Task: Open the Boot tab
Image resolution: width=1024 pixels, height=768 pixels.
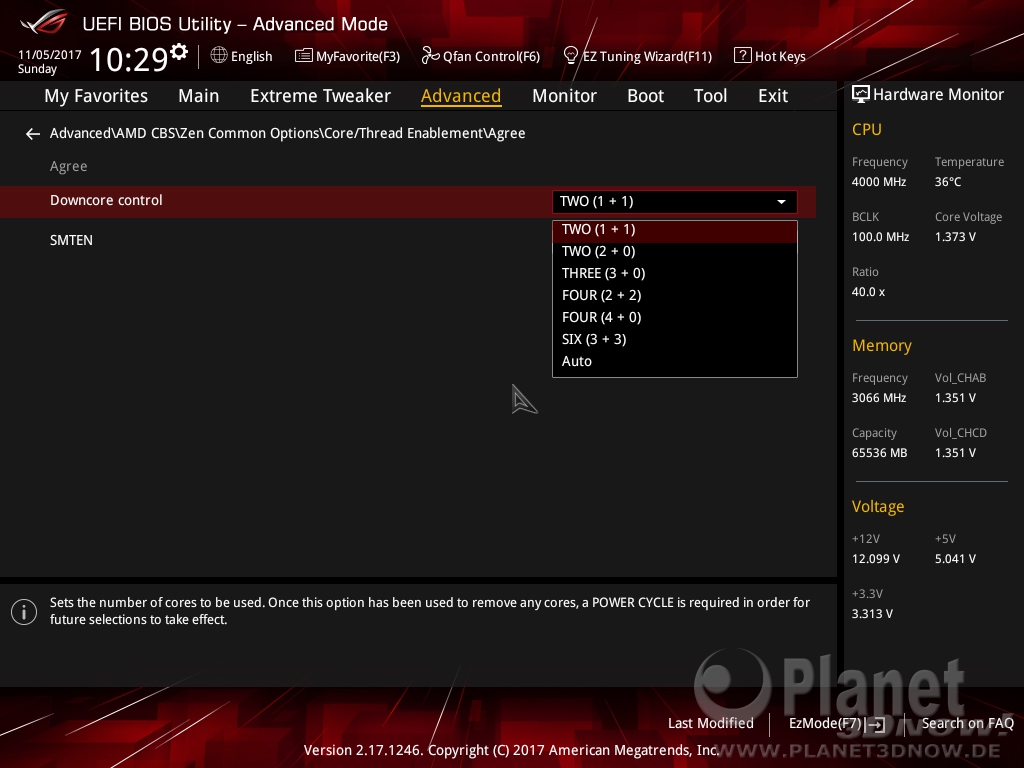Action: pyautogui.click(x=645, y=96)
